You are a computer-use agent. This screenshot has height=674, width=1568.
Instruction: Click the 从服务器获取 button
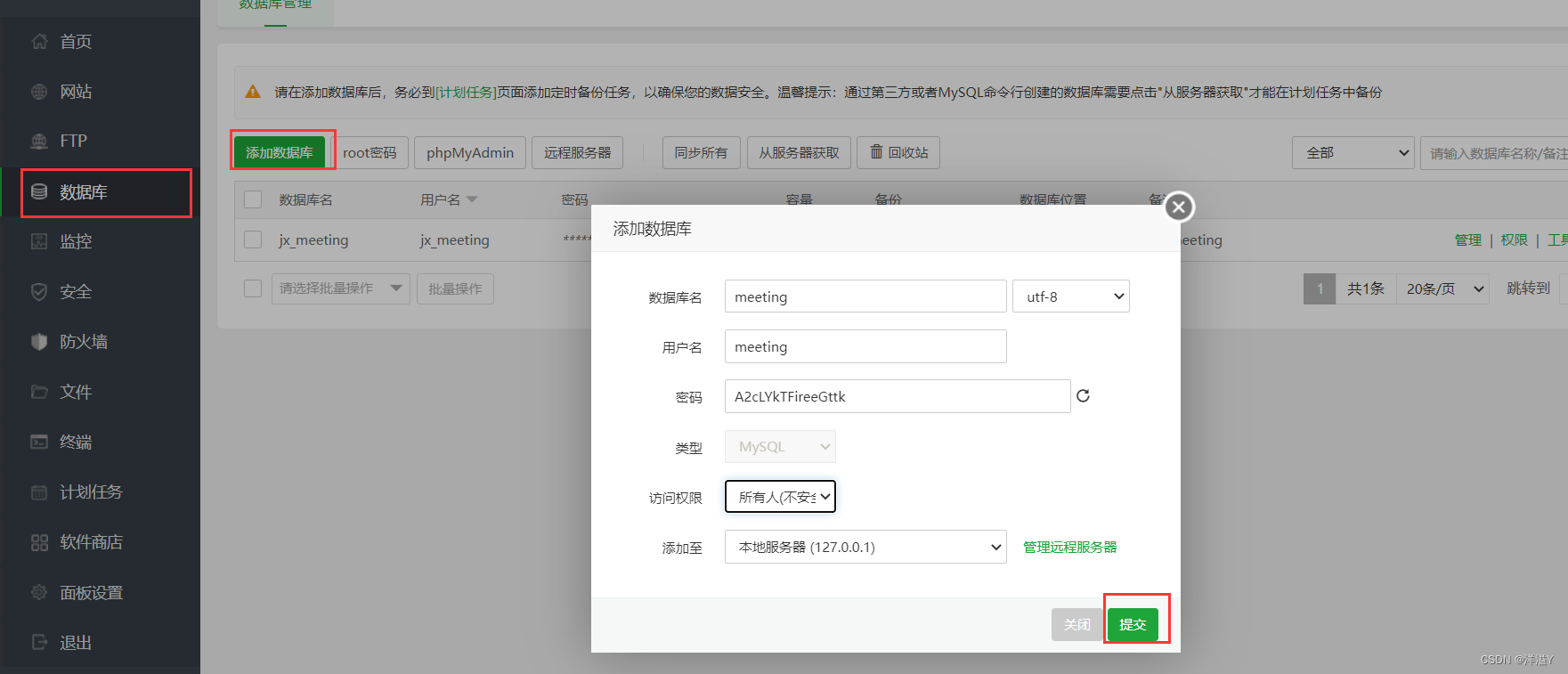[799, 152]
